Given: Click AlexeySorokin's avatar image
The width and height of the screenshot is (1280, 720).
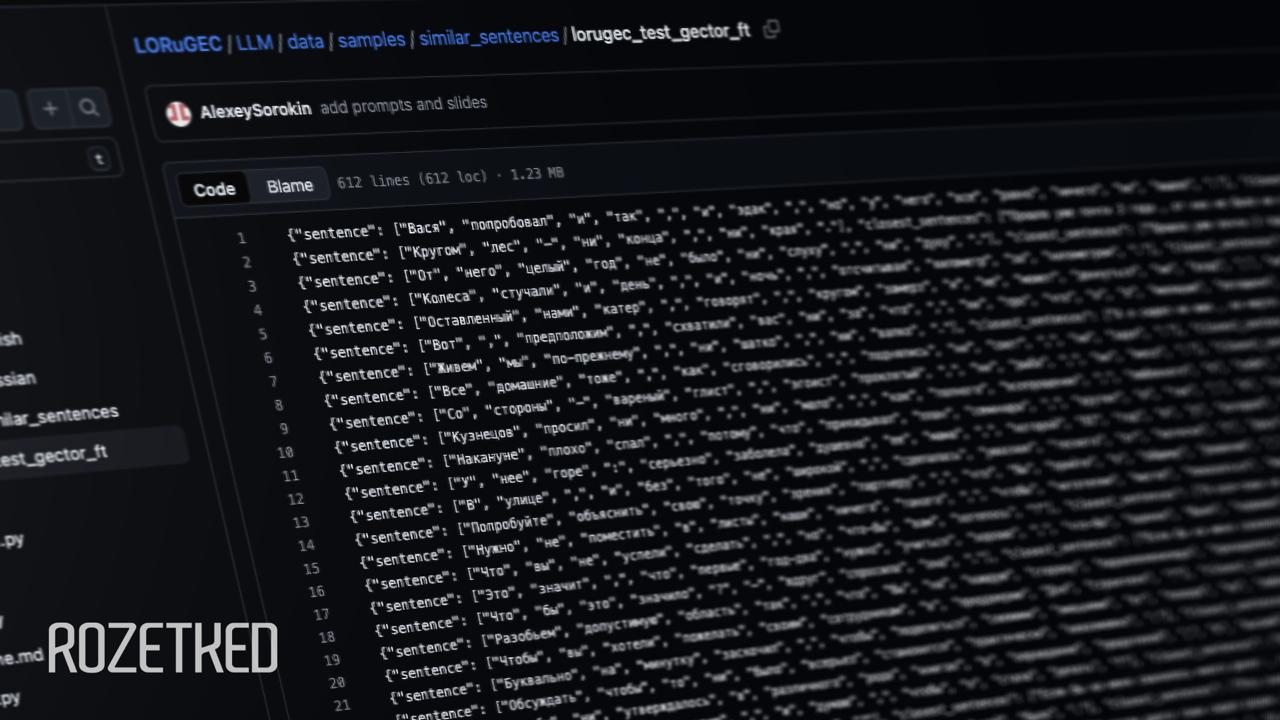Looking at the screenshot, I should click(178, 113).
